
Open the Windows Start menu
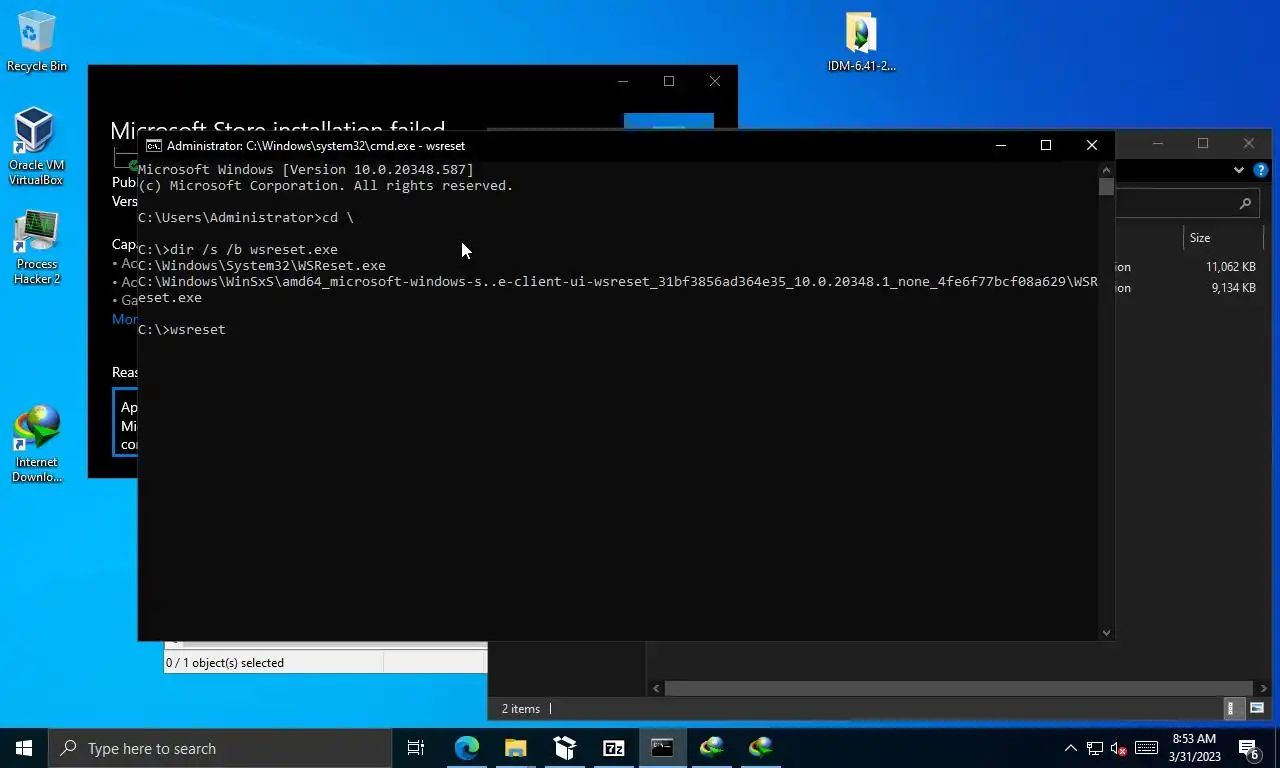(24, 748)
